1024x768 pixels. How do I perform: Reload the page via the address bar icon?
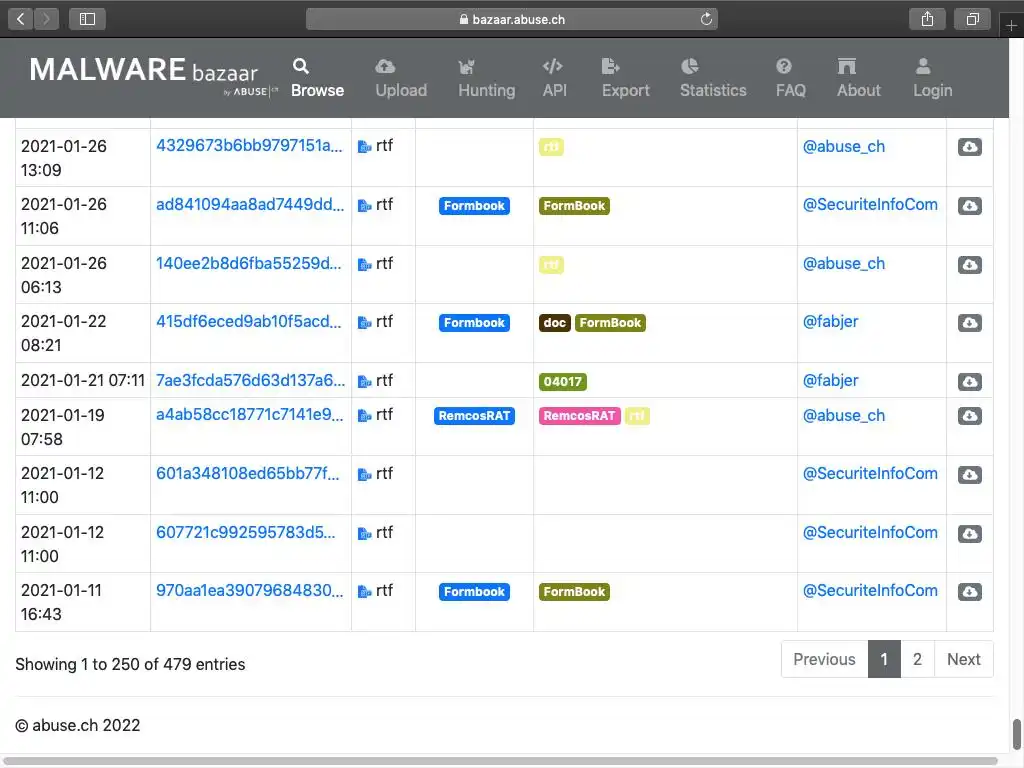[706, 19]
